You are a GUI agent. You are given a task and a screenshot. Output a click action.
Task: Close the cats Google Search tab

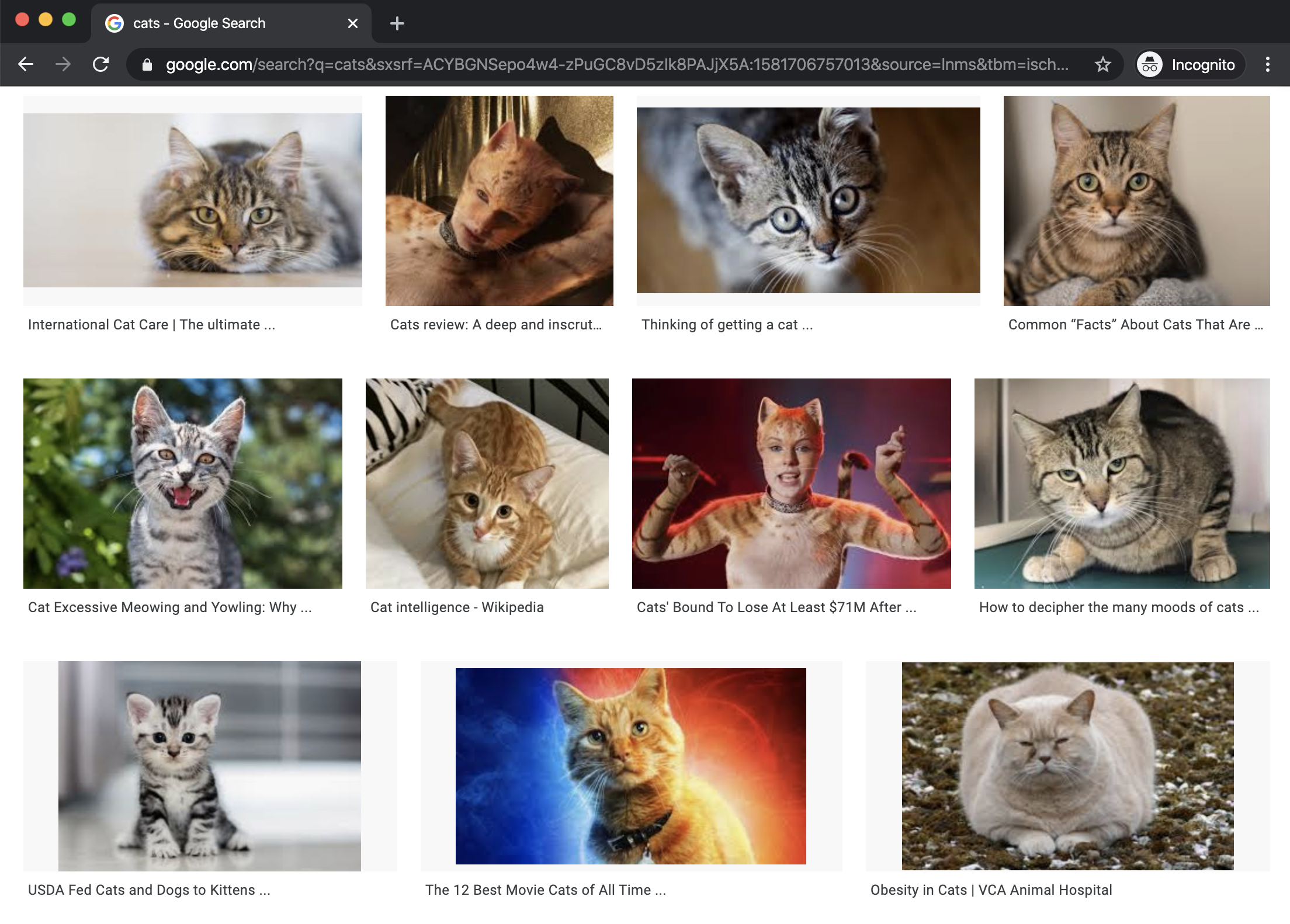point(352,23)
